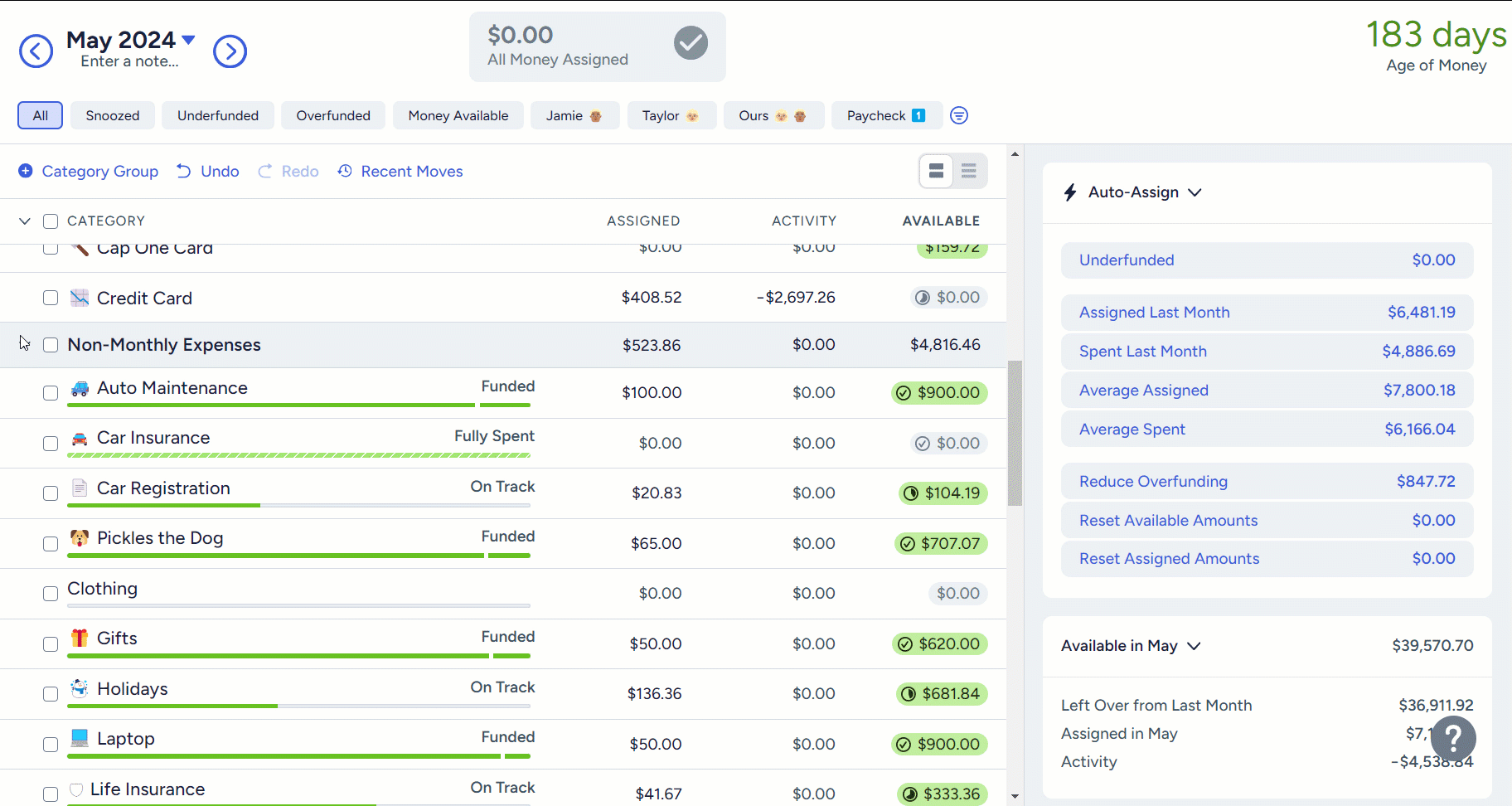1512x806 pixels.
Task: Check the Pickles the Dog checkbox
Action: click(51, 544)
